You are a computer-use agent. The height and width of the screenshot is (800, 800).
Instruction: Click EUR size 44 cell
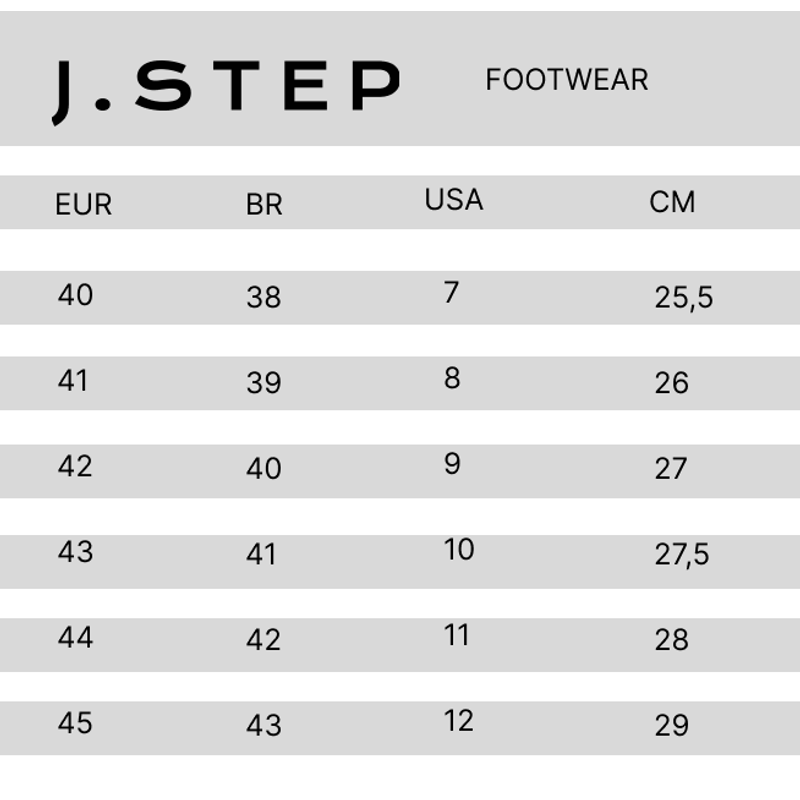click(x=76, y=638)
